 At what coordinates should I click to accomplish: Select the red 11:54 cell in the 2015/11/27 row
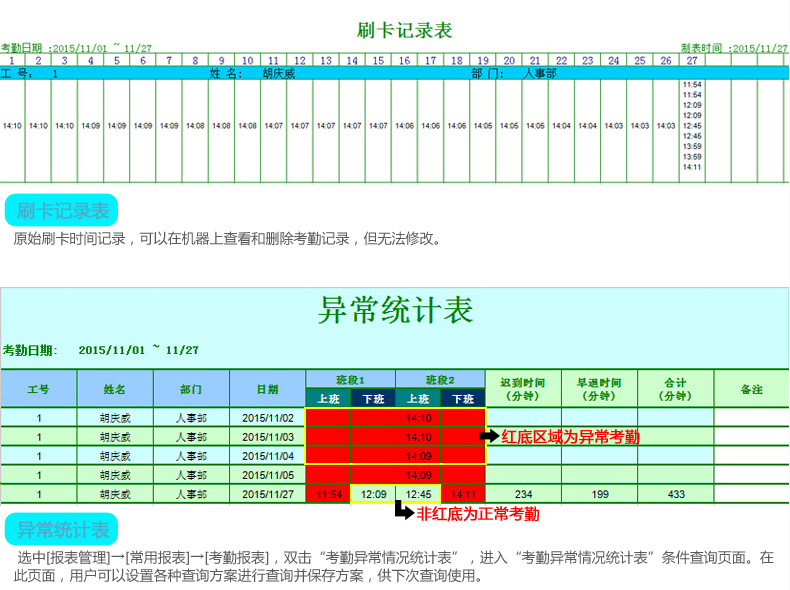pos(328,494)
